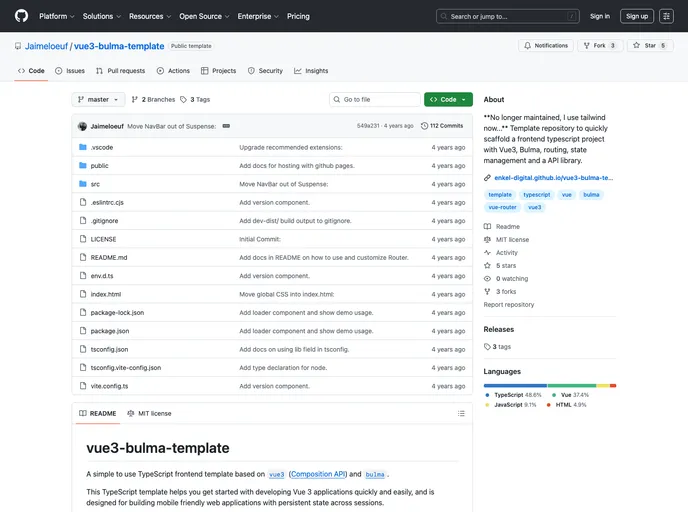Open the .gitignore file
688x512 pixels.
(x=104, y=221)
